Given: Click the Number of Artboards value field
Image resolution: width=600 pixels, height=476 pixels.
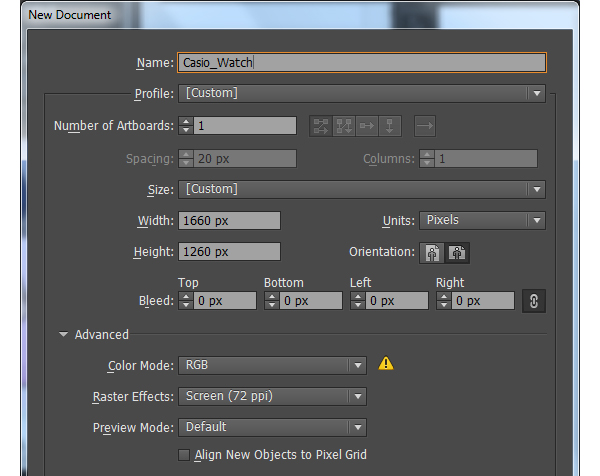Looking at the screenshot, I should (245, 126).
